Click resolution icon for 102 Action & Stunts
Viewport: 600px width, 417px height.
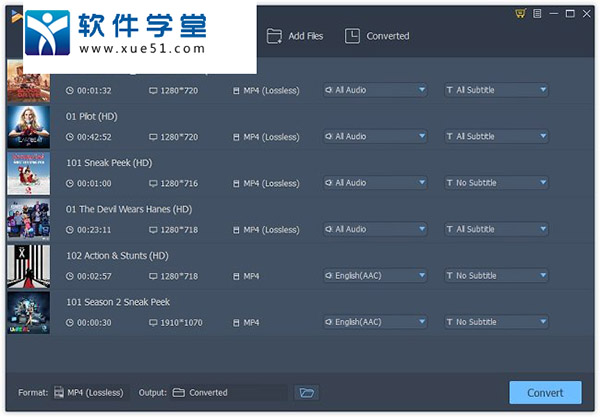coord(153,276)
